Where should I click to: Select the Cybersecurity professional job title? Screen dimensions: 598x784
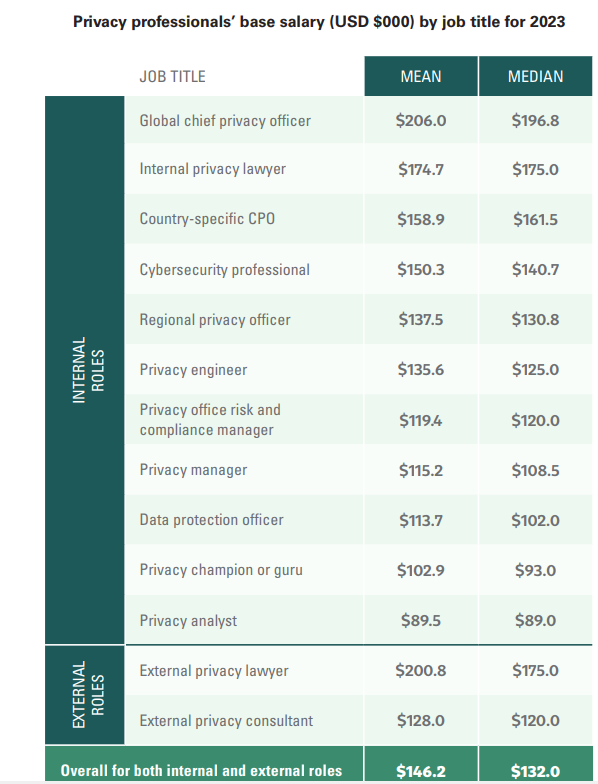click(224, 270)
